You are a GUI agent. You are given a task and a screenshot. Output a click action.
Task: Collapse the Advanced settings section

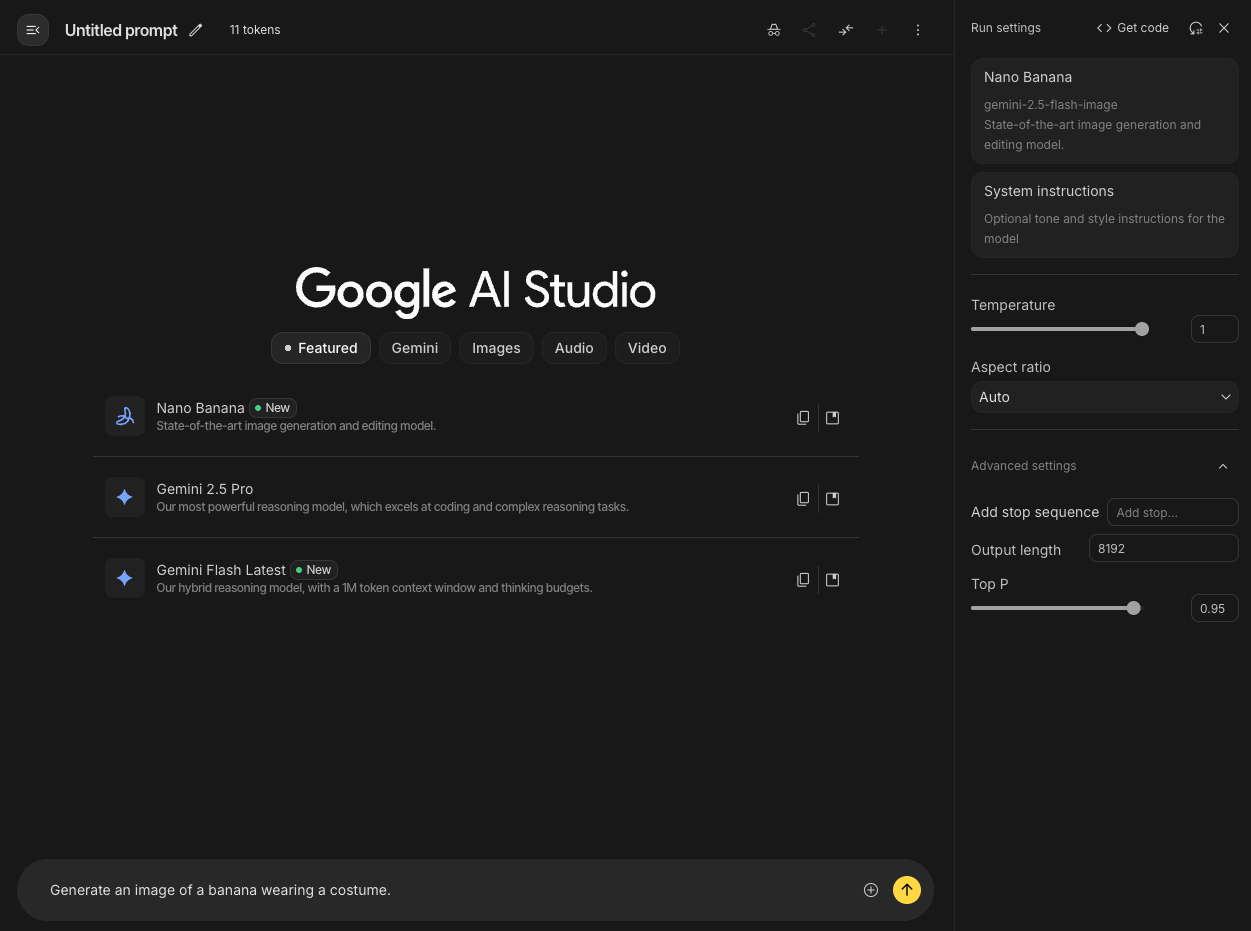tap(1222, 466)
